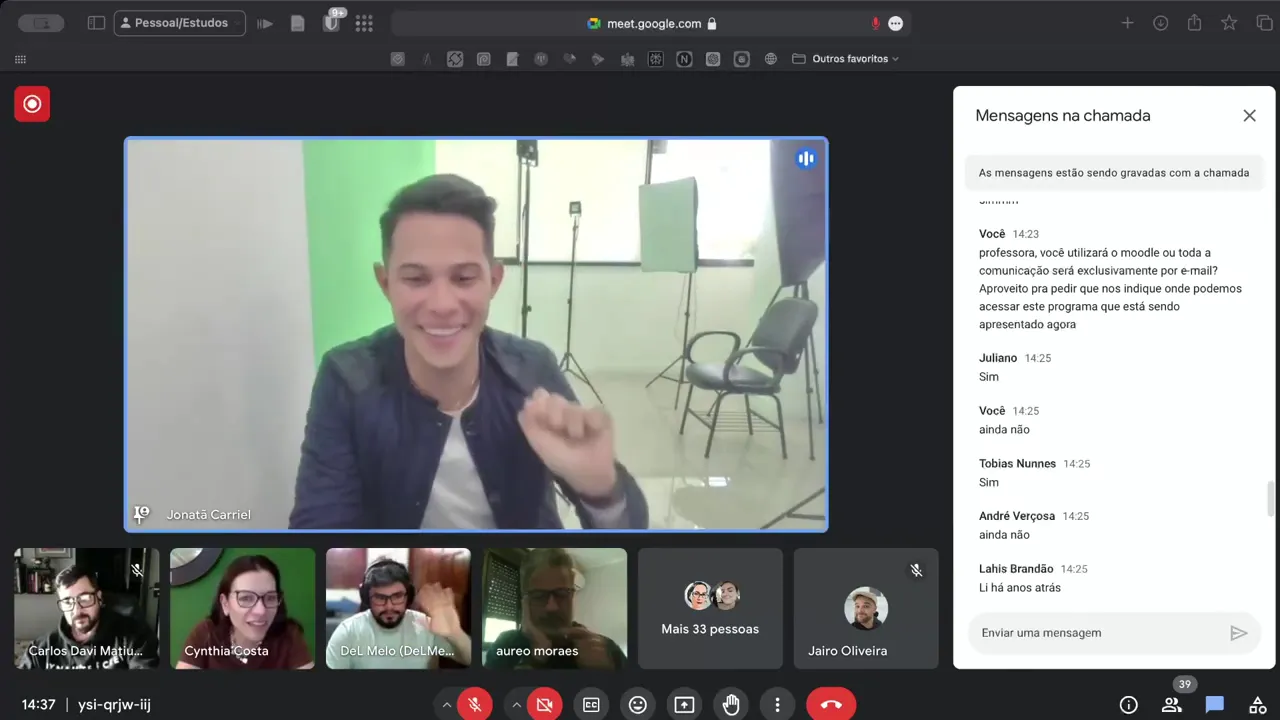Click the chat messages scrollbar
The height and width of the screenshot is (720, 1280).
click(x=1271, y=498)
